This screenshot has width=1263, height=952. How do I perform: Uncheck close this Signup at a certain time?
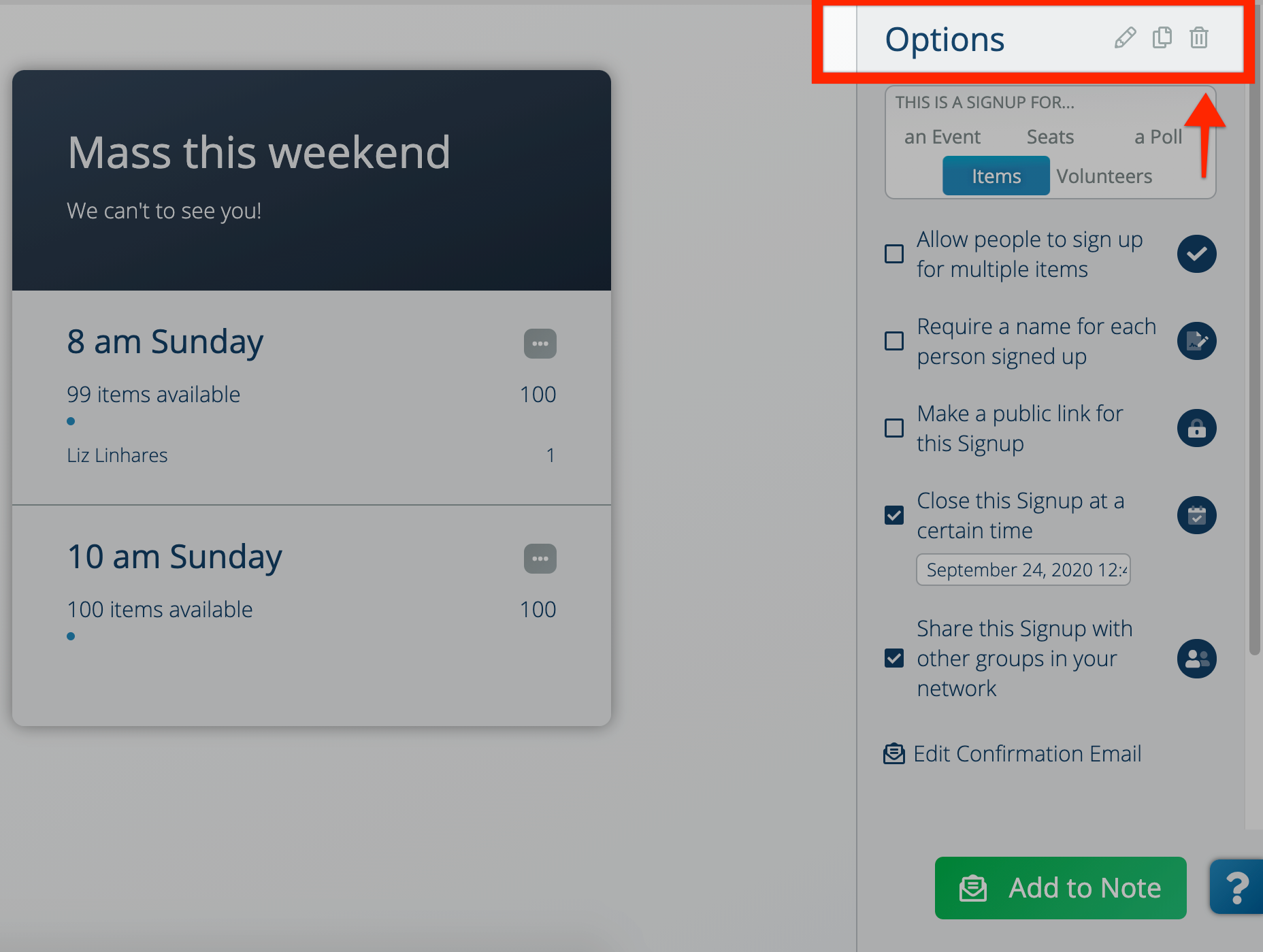point(893,515)
